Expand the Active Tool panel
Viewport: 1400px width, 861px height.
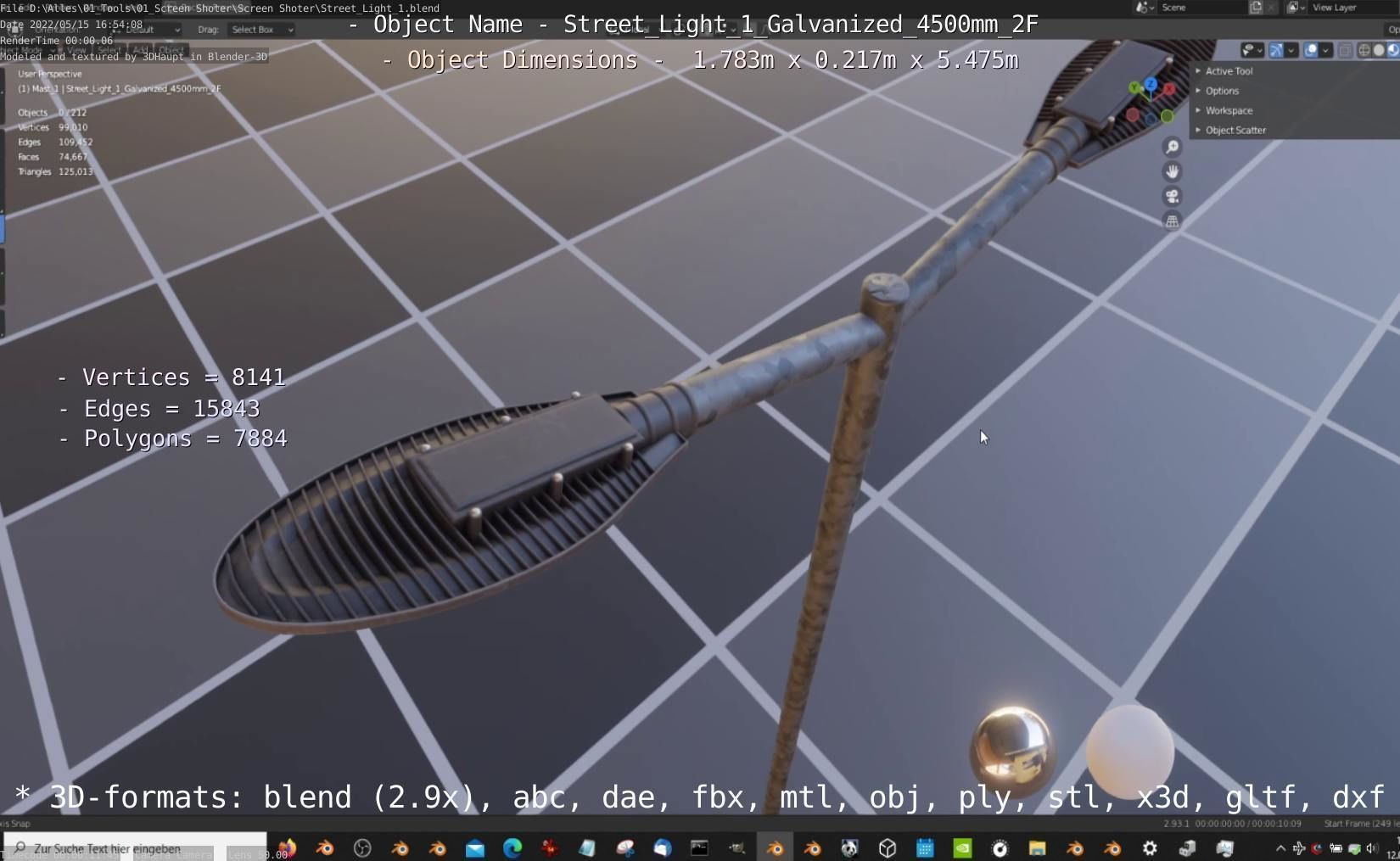(x=1229, y=71)
